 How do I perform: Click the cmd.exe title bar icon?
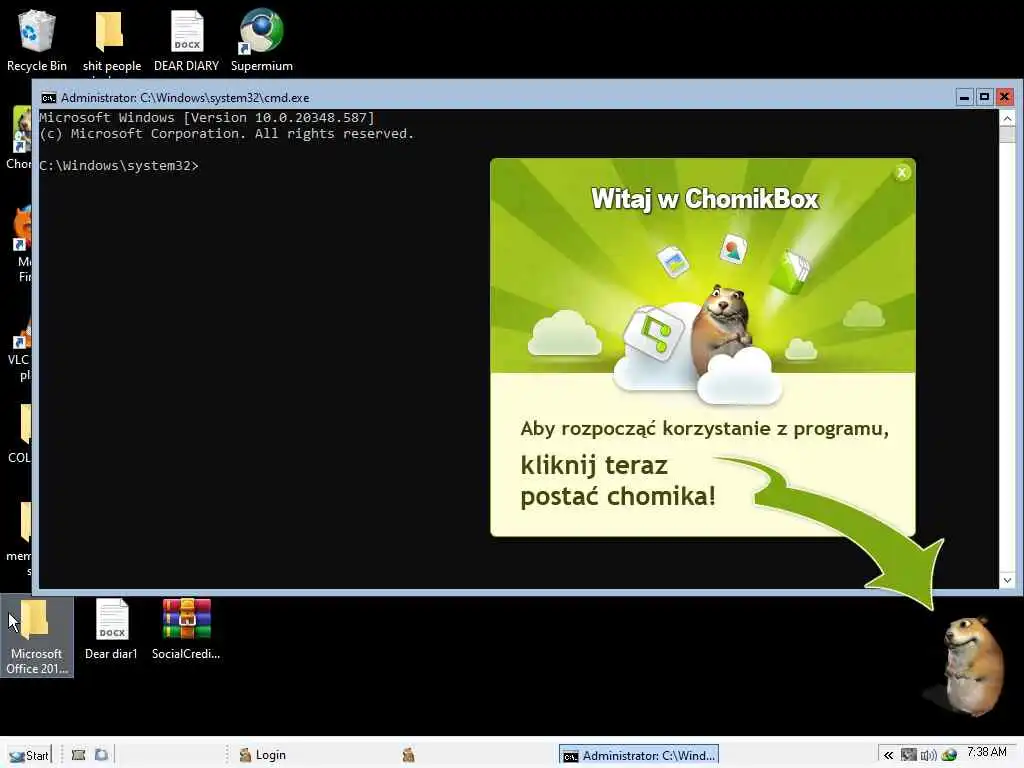pos(48,98)
